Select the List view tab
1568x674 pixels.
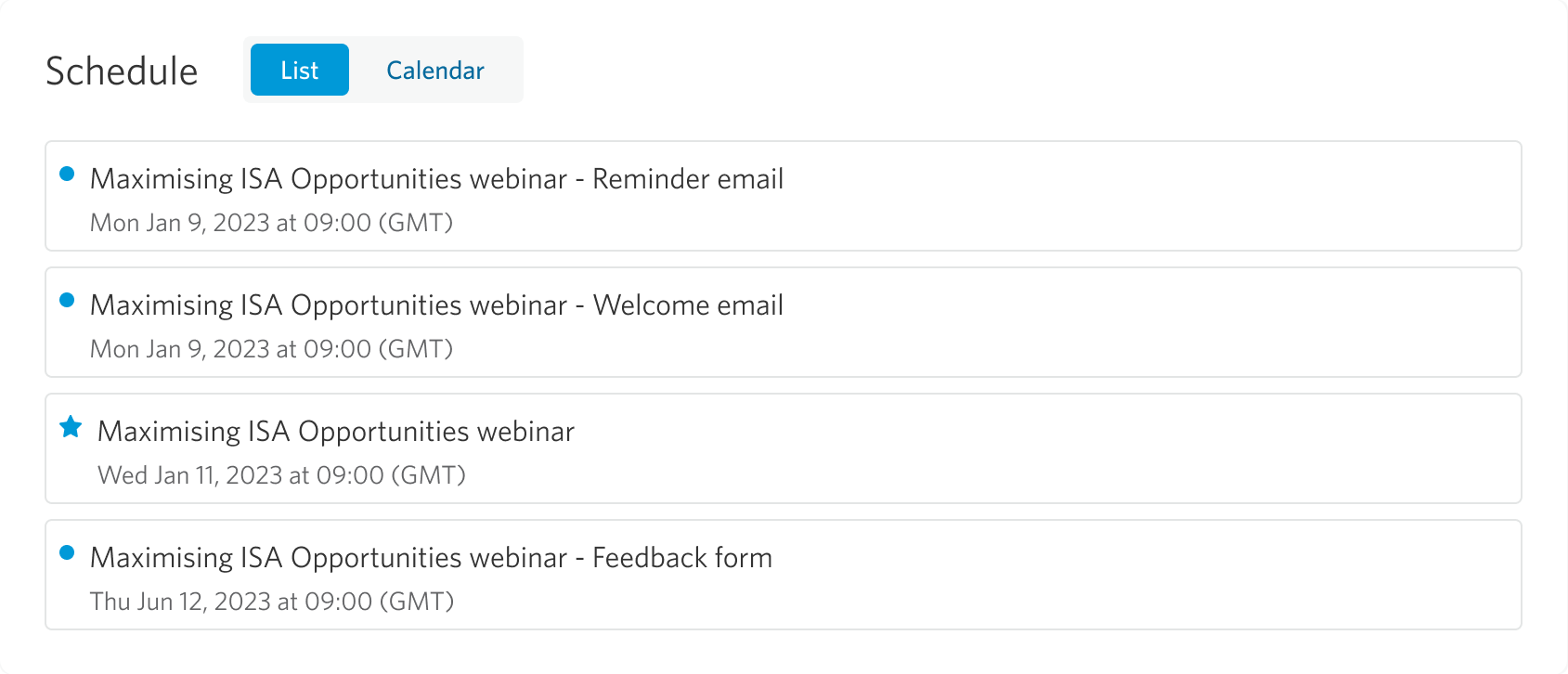click(298, 70)
